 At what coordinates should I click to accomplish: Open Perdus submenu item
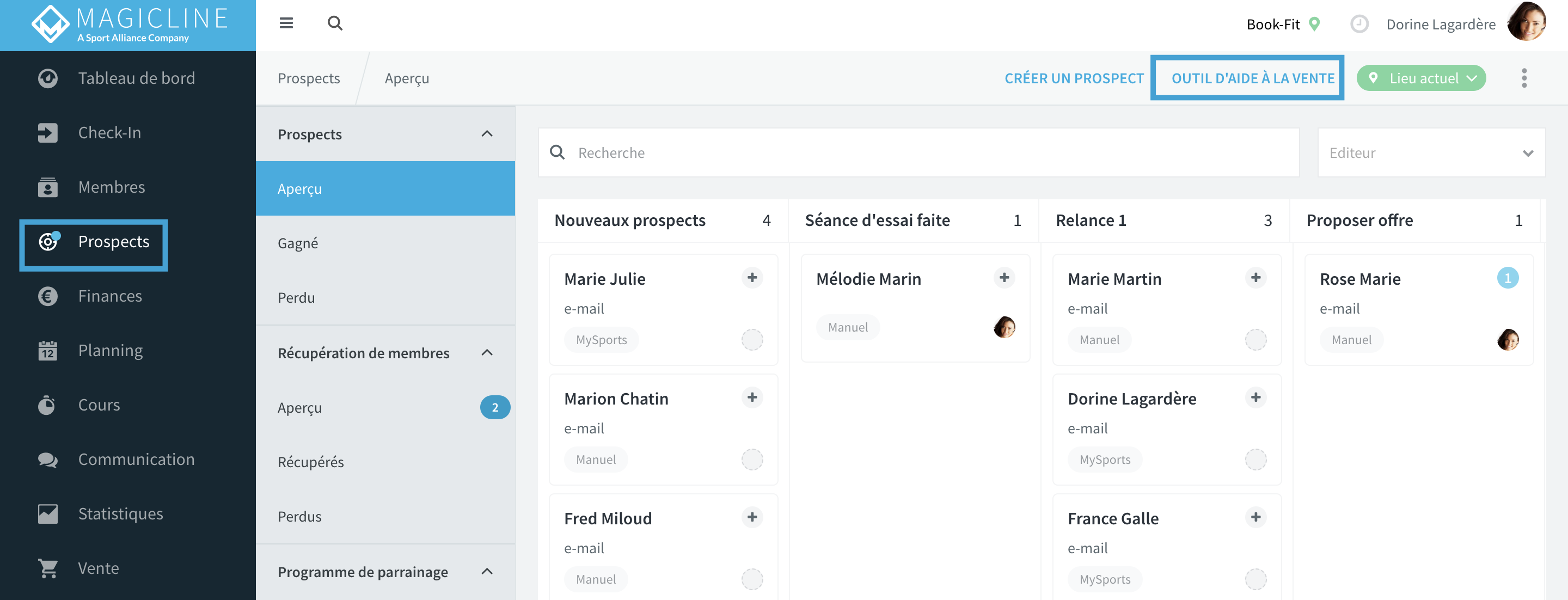pyautogui.click(x=385, y=517)
